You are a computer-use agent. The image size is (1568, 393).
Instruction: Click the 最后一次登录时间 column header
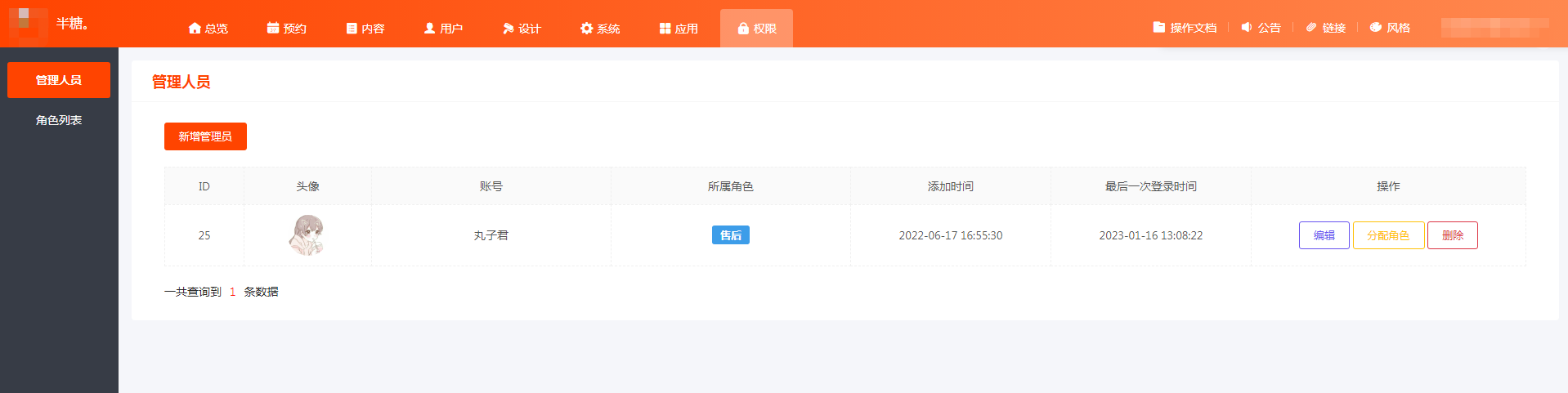[1151, 186]
